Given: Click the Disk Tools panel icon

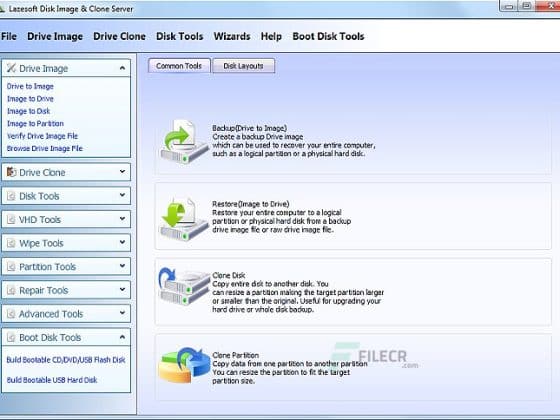Looking at the screenshot, I should (11, 196).
